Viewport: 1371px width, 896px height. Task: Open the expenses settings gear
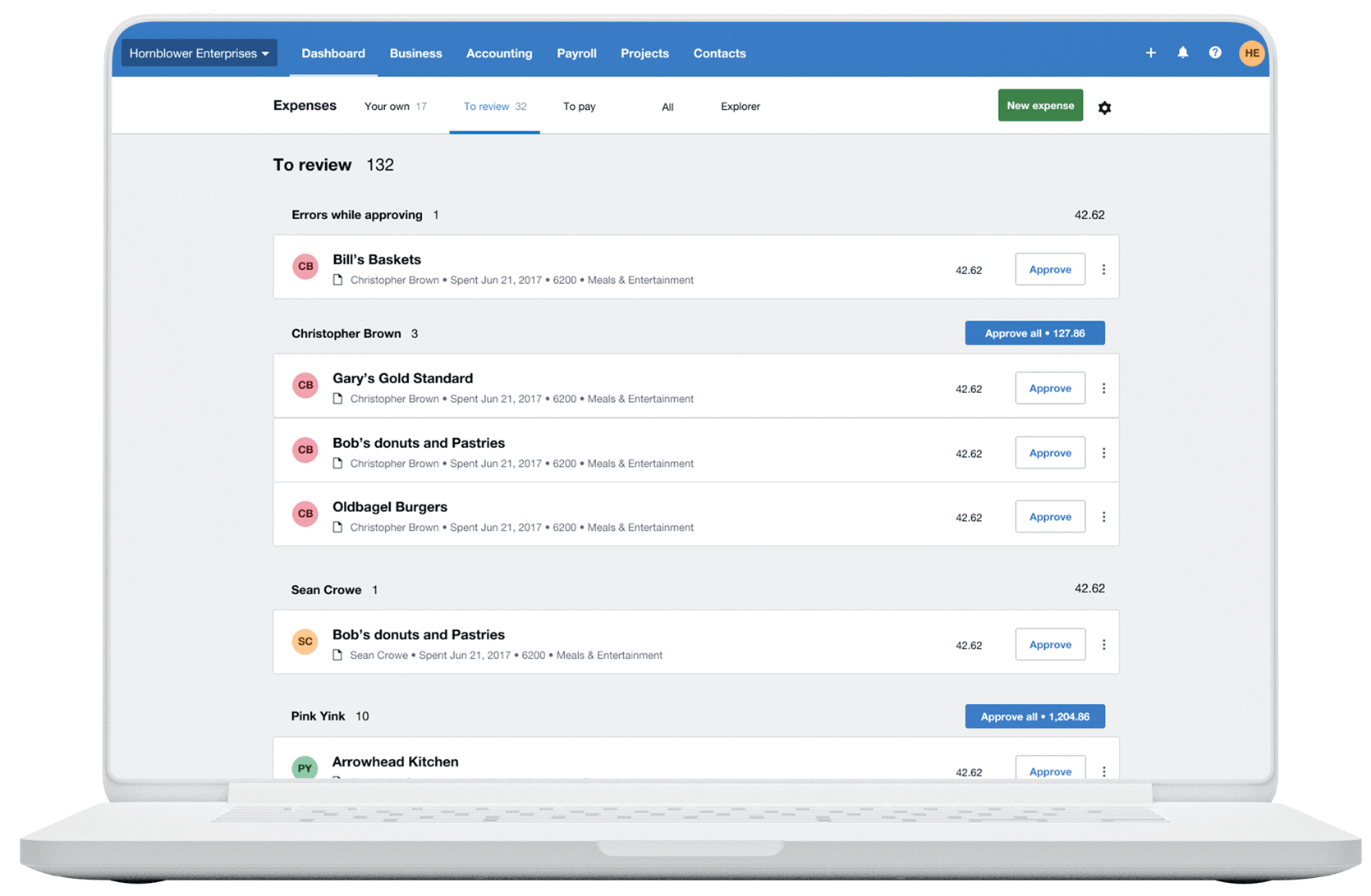coord(1105,107)
